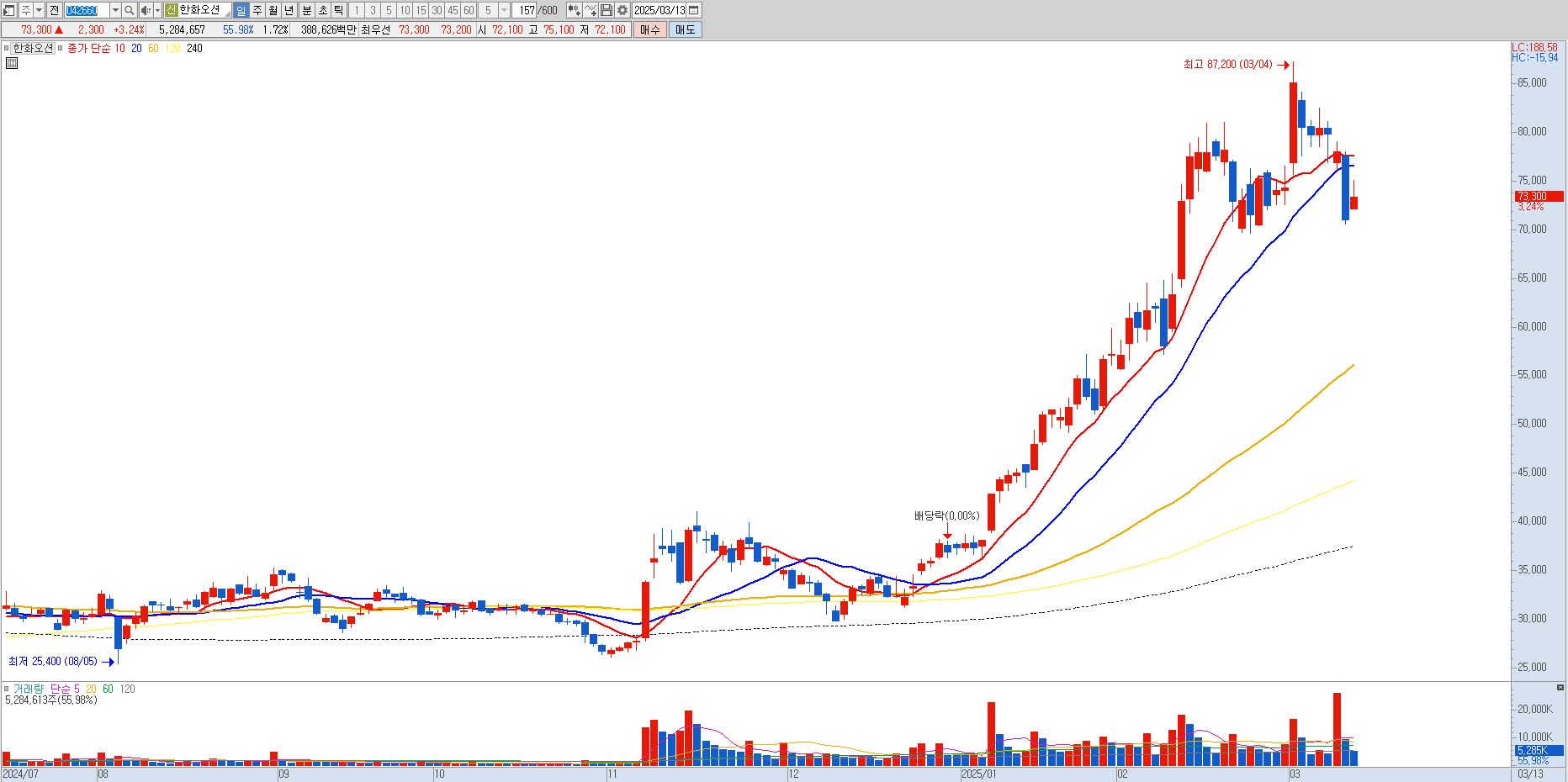Click the 매수 buy button
Viewport: 1568px width, 782px height.
pyautogui.click(x=650, y=29)
